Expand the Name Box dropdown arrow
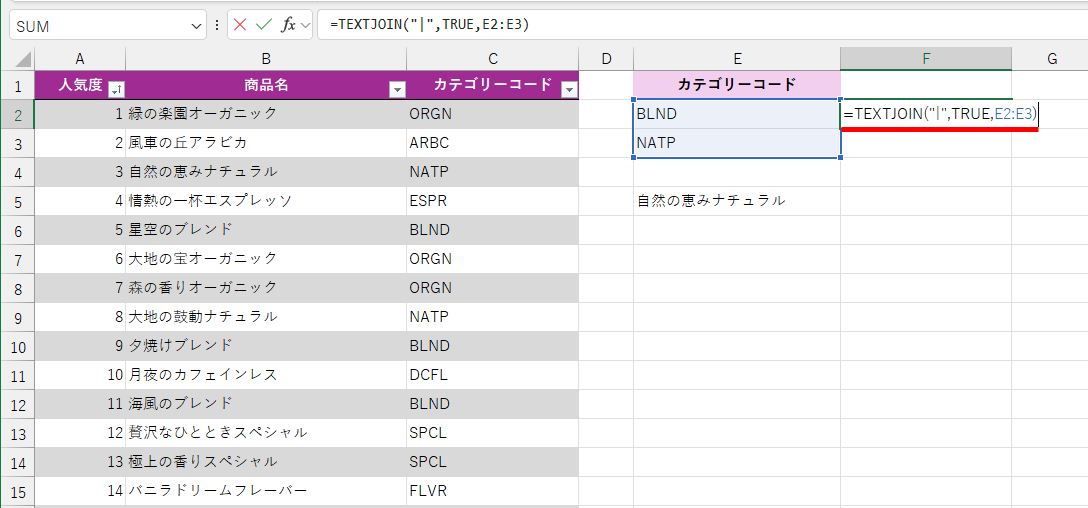The image size is (1088, 508). click(194, 26)
